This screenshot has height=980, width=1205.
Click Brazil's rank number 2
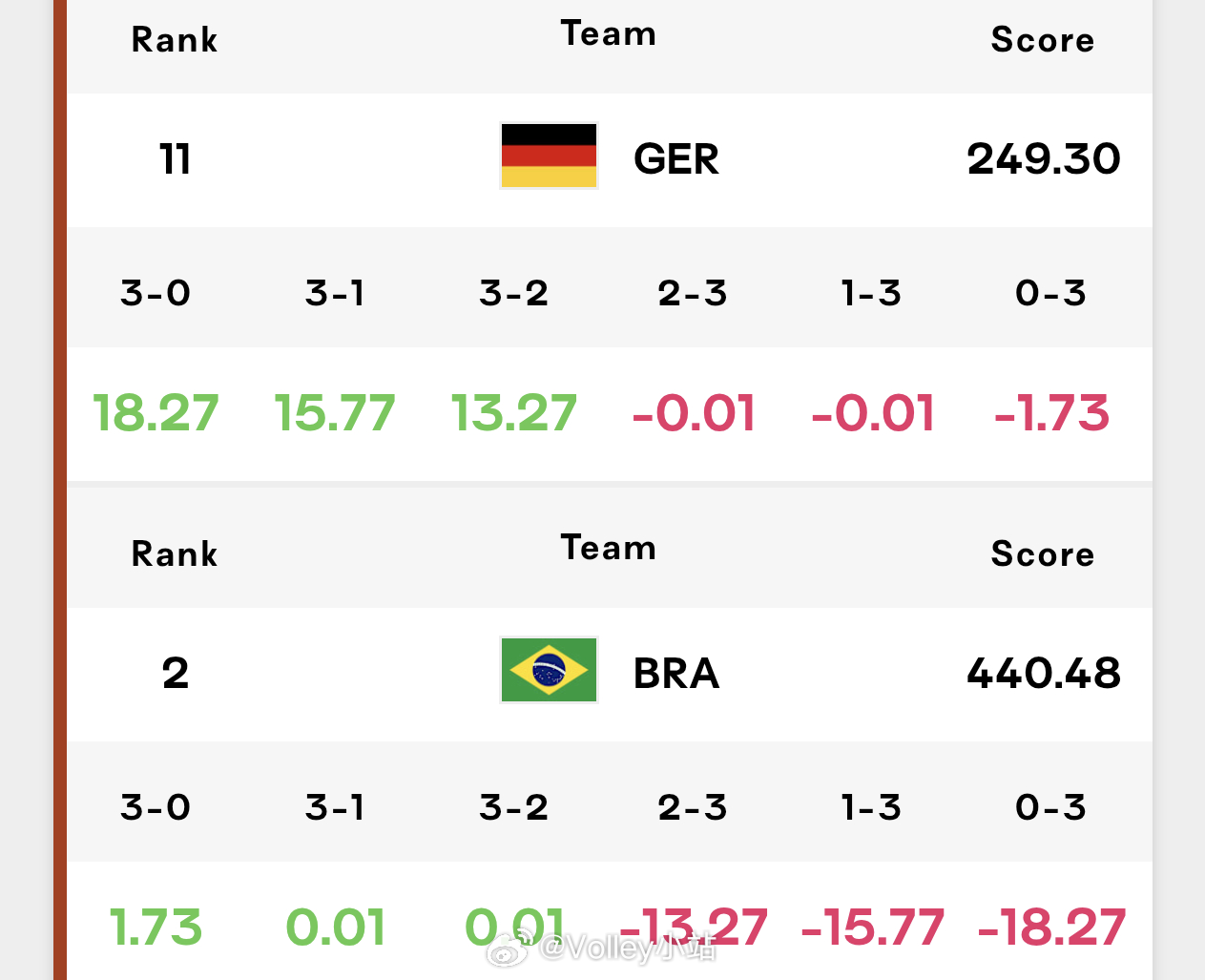click(x=176, y=674)
